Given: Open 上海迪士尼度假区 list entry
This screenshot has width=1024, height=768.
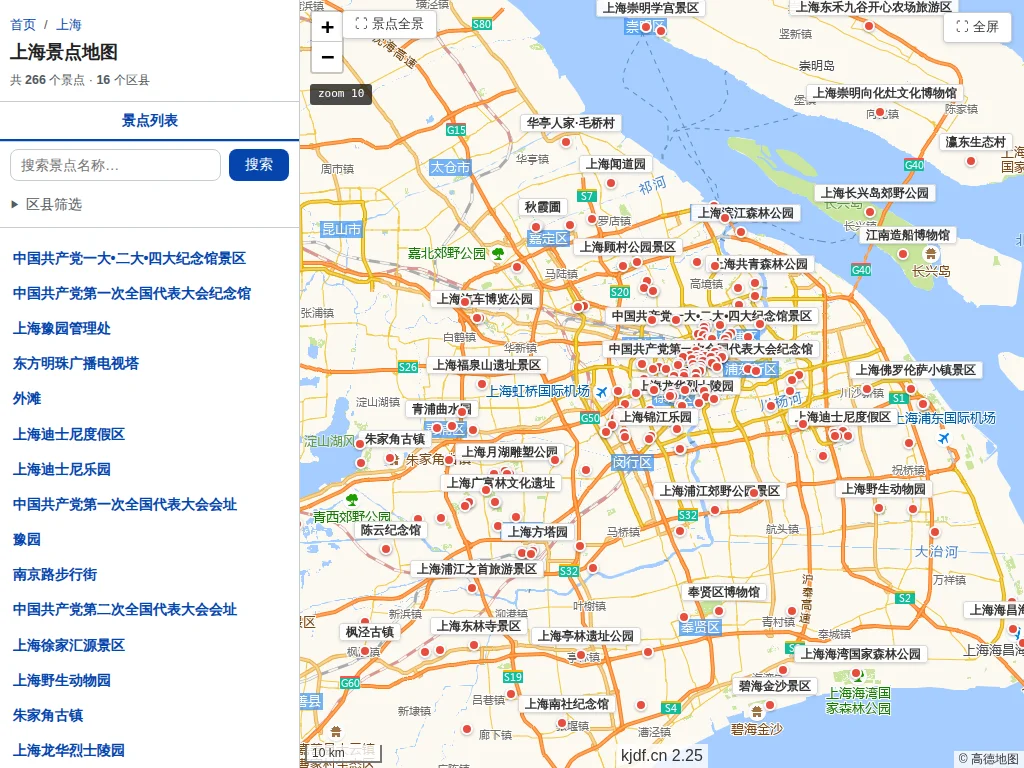Looking at the screenshot, I should point(69,434).
